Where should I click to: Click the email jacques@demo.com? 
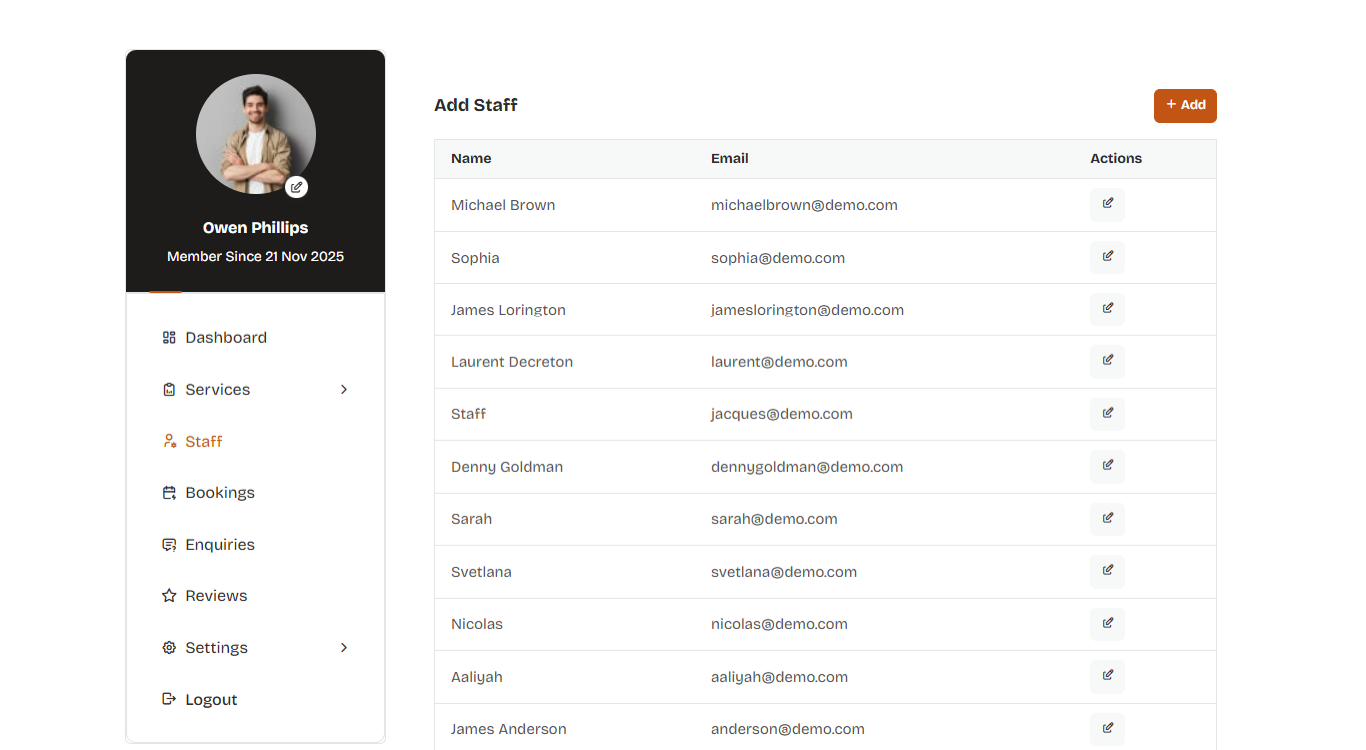pos(782,414)
